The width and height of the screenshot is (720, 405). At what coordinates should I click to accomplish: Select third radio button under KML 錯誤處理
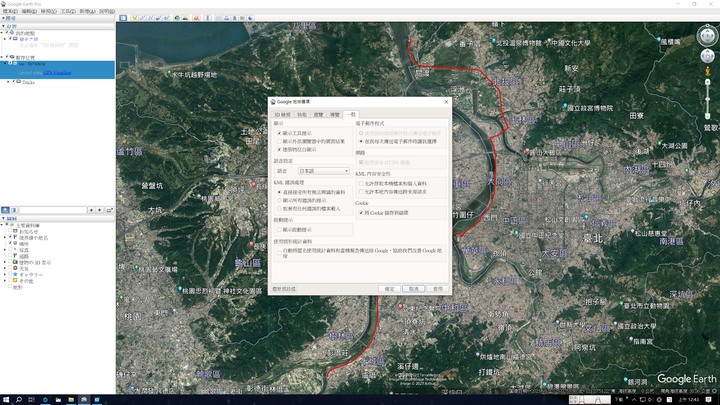coord(279,208)
